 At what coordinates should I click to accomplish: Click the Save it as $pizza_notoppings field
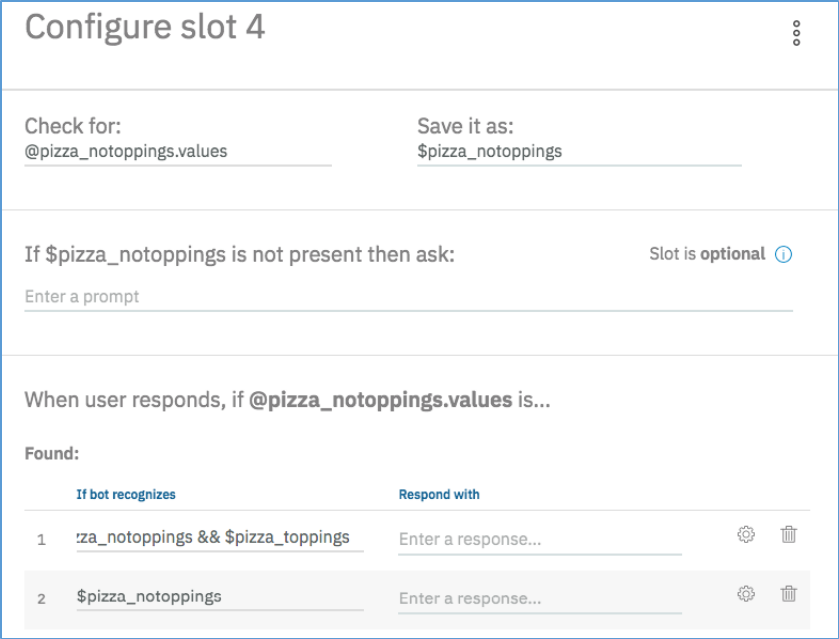578,152
